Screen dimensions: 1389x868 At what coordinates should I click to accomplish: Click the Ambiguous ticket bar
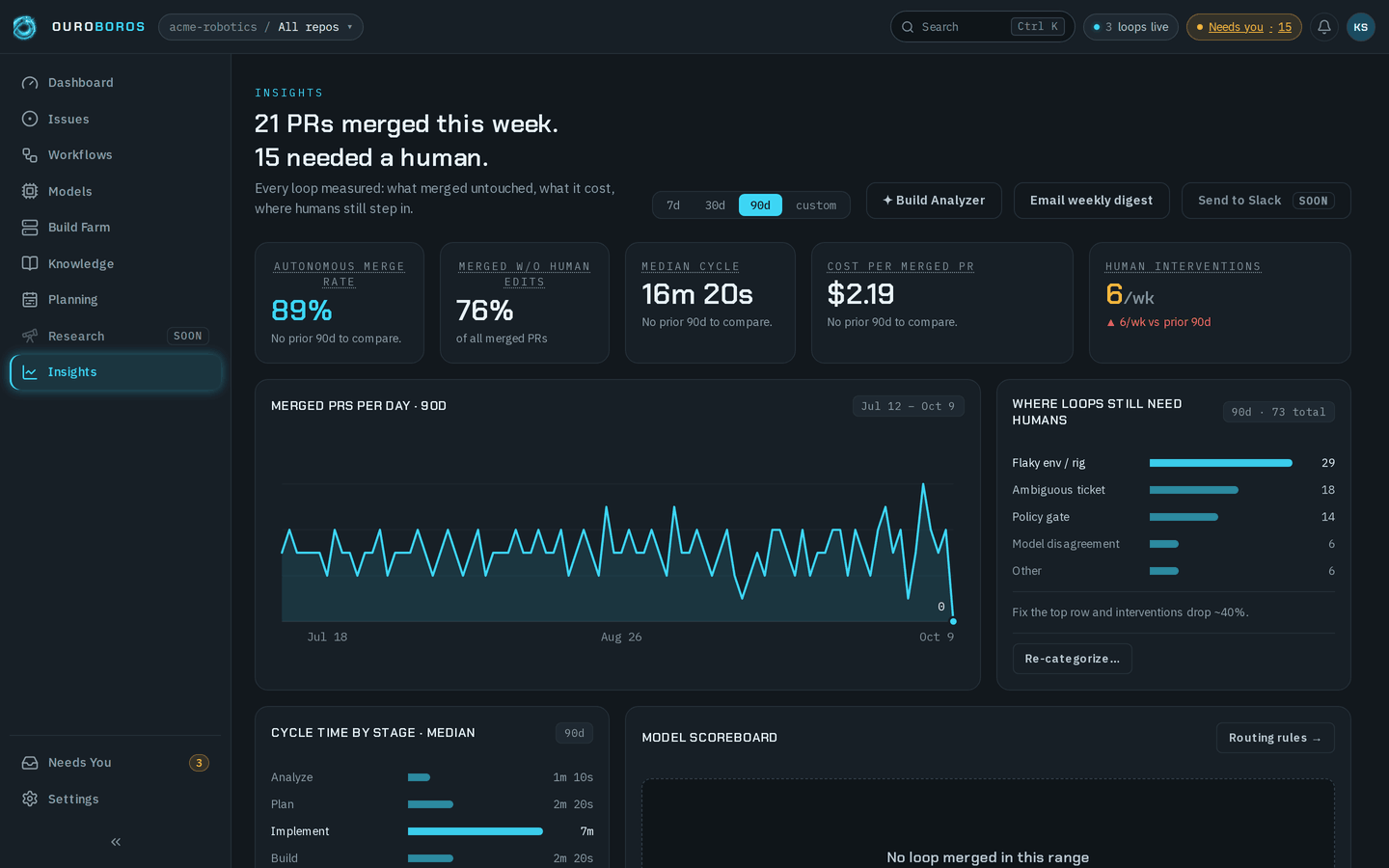tap(1193, 490)
